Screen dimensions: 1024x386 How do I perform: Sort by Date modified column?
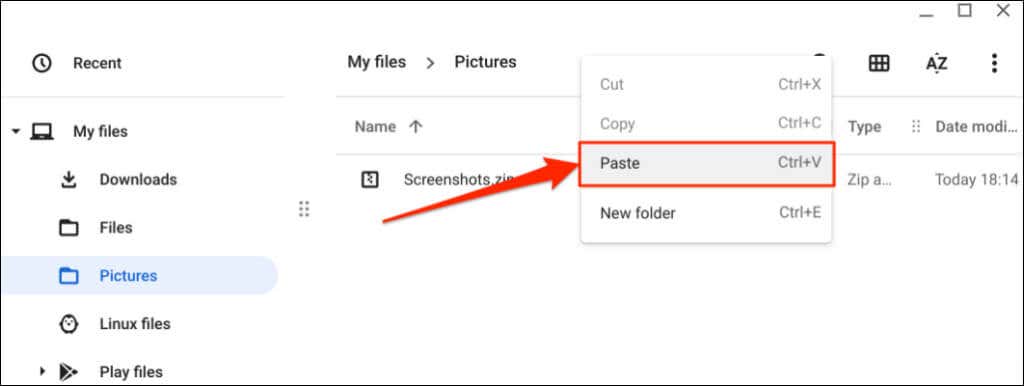(976, 127)
